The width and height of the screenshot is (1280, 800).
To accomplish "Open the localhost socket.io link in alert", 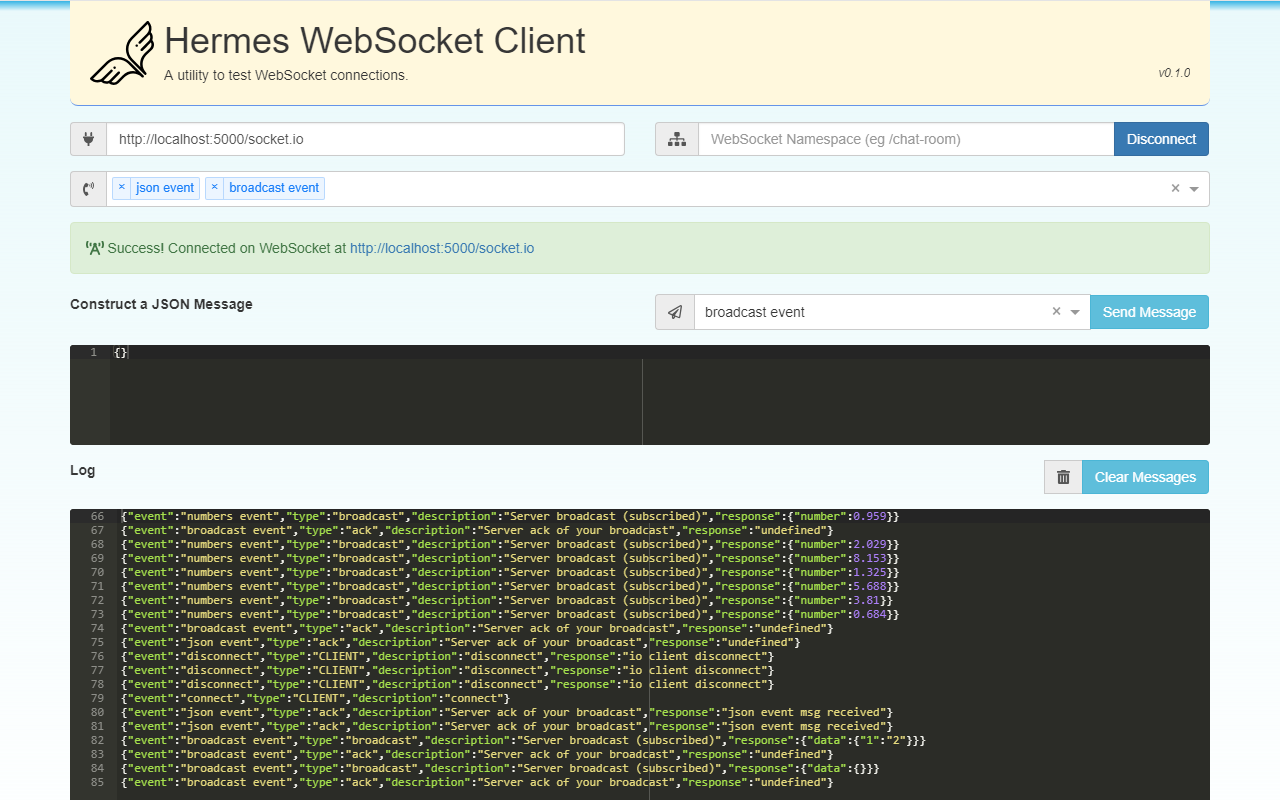I will (442, 248).
